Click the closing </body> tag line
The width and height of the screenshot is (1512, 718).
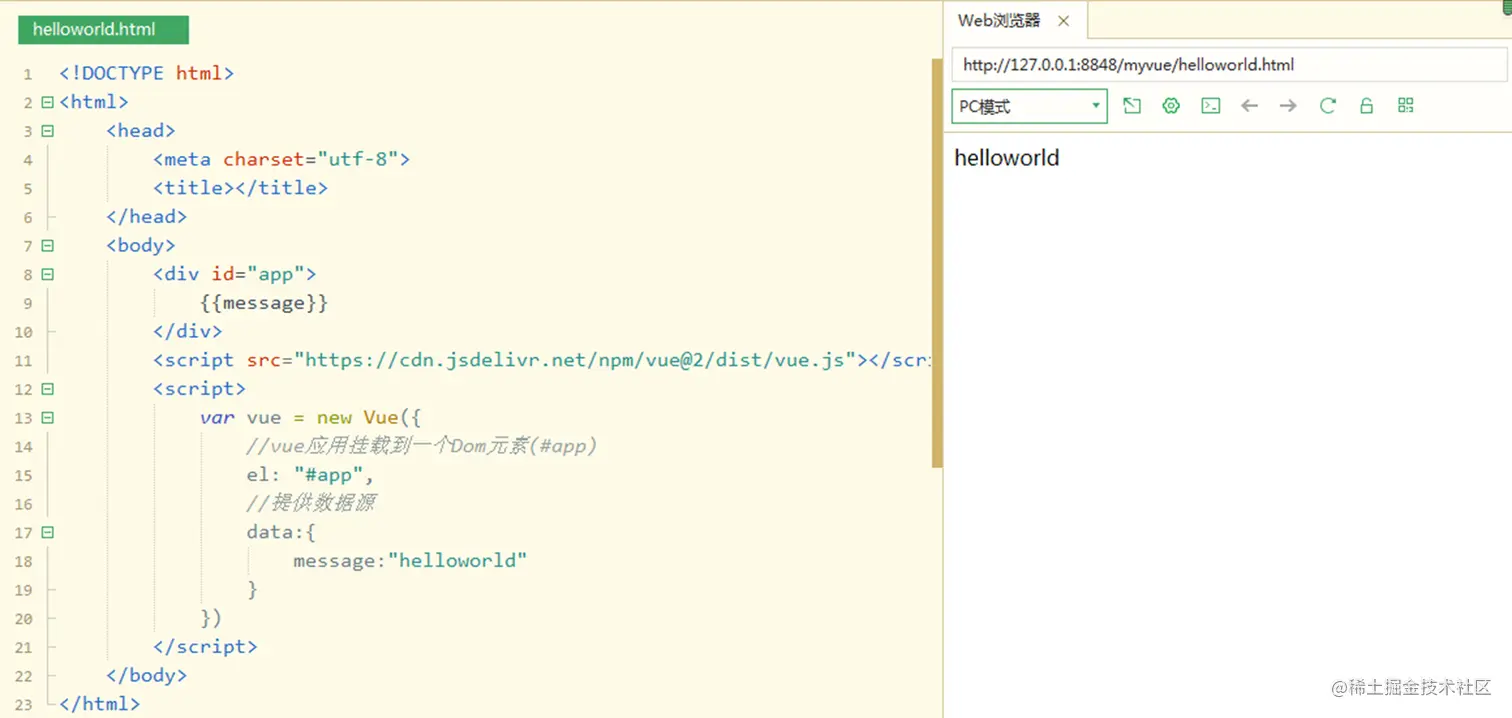pyautogui.click(x=146, y=676)
